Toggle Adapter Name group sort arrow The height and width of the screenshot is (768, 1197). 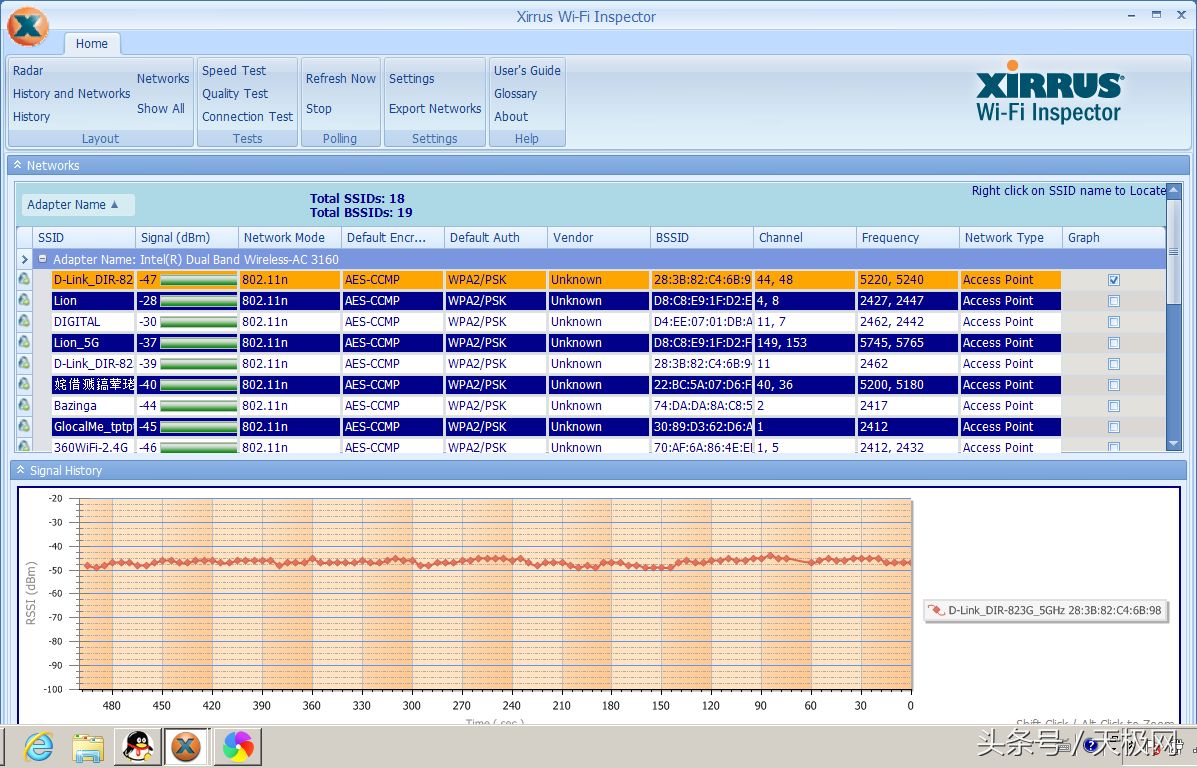point(115,205)
